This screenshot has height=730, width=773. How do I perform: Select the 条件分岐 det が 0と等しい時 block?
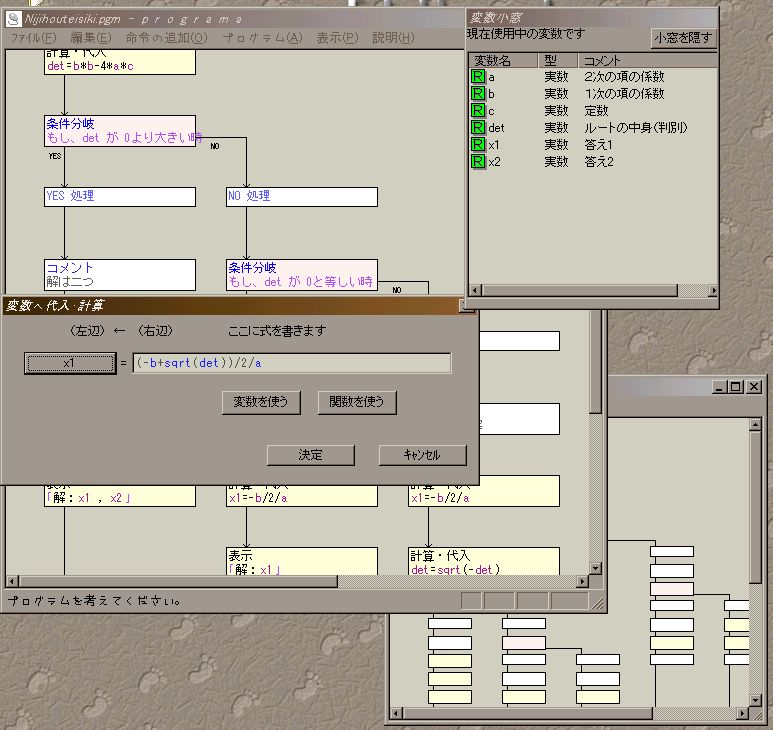[x=302, y=275]
